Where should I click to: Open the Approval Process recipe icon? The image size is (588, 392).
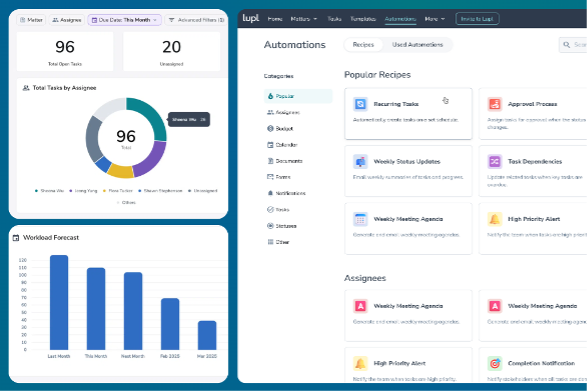click(495, 104)
